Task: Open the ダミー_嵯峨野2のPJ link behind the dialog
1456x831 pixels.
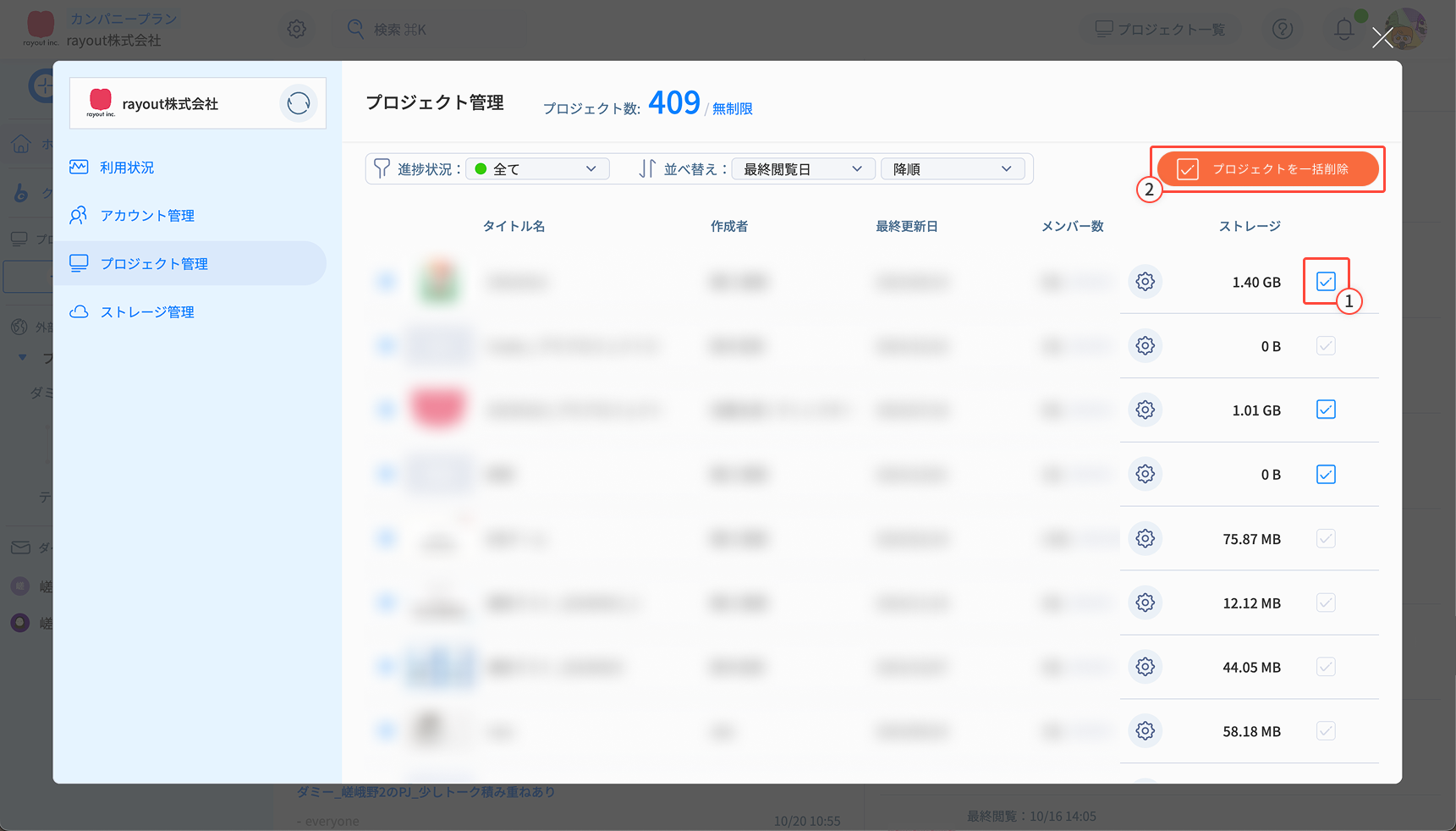Action: click(x=426, y=792)
